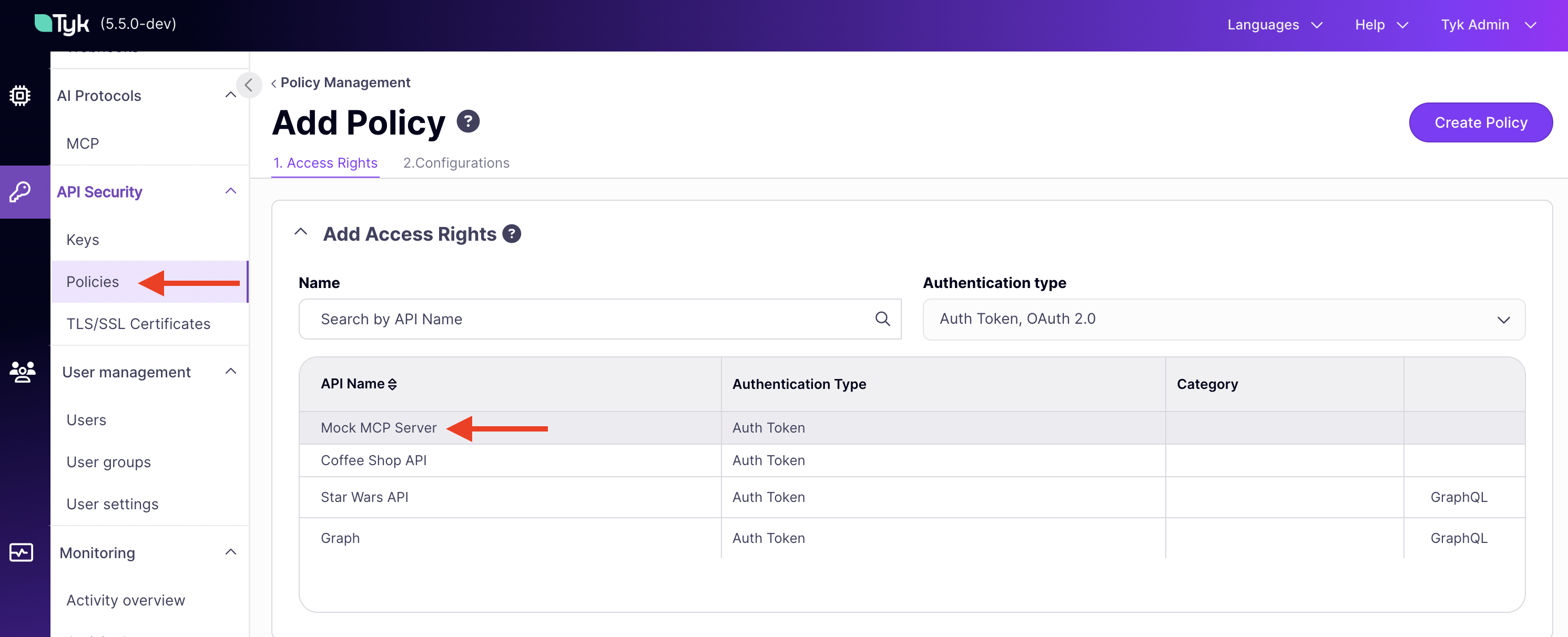This screenshot has height=637, width=1568.
Task: Go back to Policy Management
Action: [x=341, y=82]
